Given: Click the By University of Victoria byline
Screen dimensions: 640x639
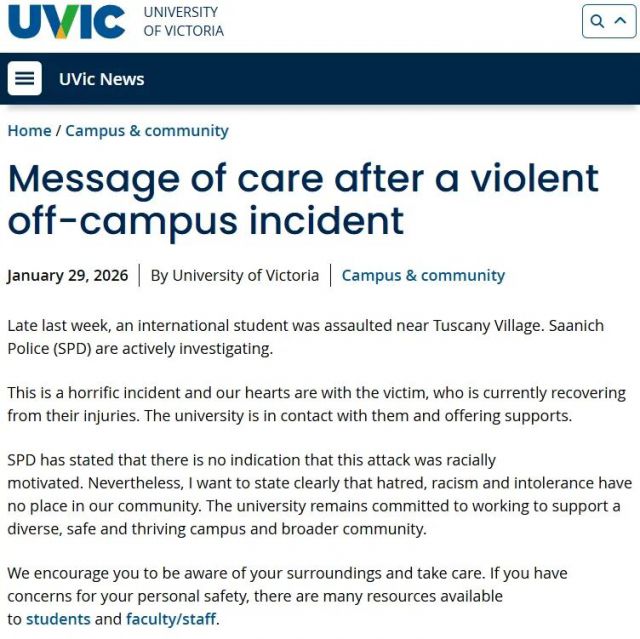Looking at the screenshot, I should click(235, 275).
